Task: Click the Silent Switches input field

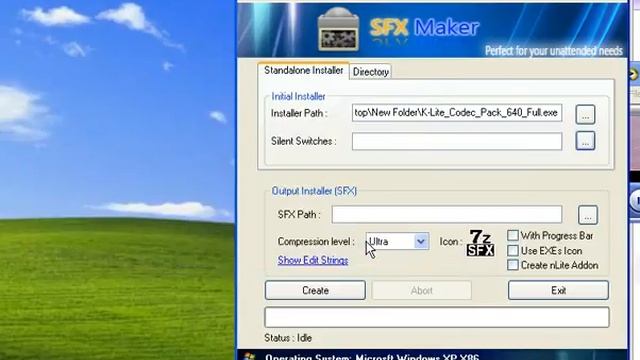Action: (x=457, y=141)
